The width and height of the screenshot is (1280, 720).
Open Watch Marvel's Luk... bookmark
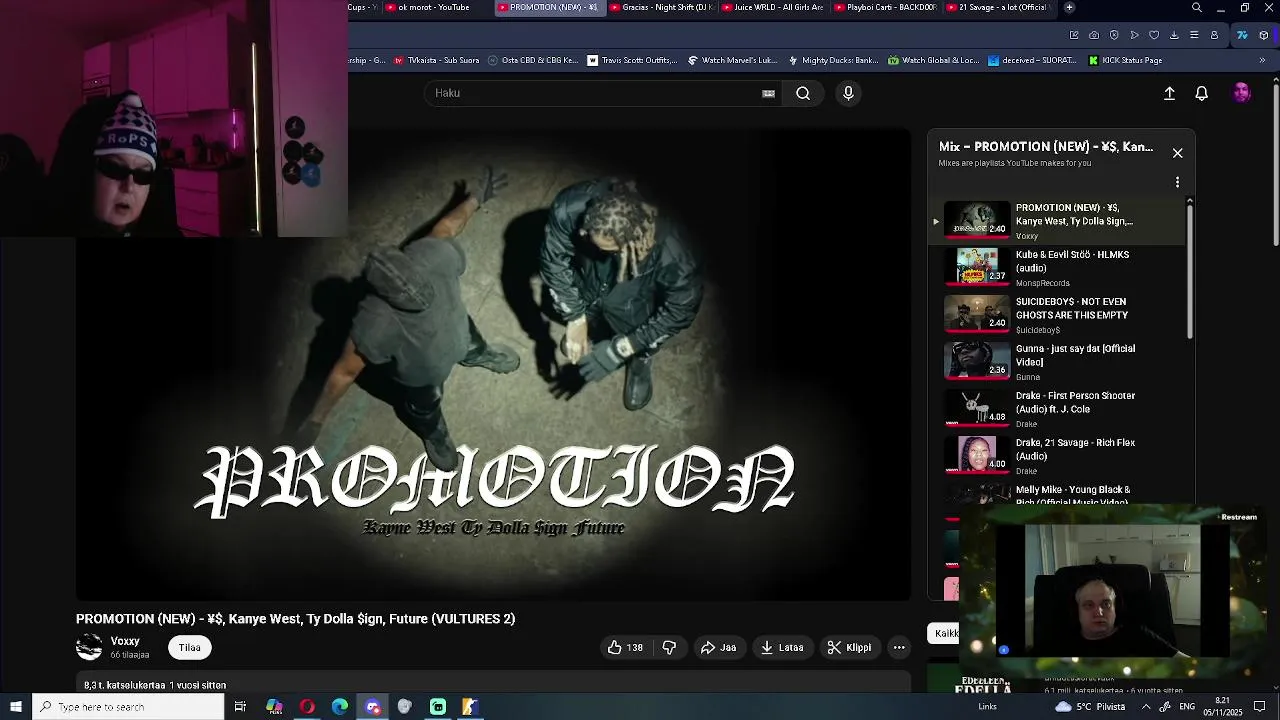click(x=733, y=60)
